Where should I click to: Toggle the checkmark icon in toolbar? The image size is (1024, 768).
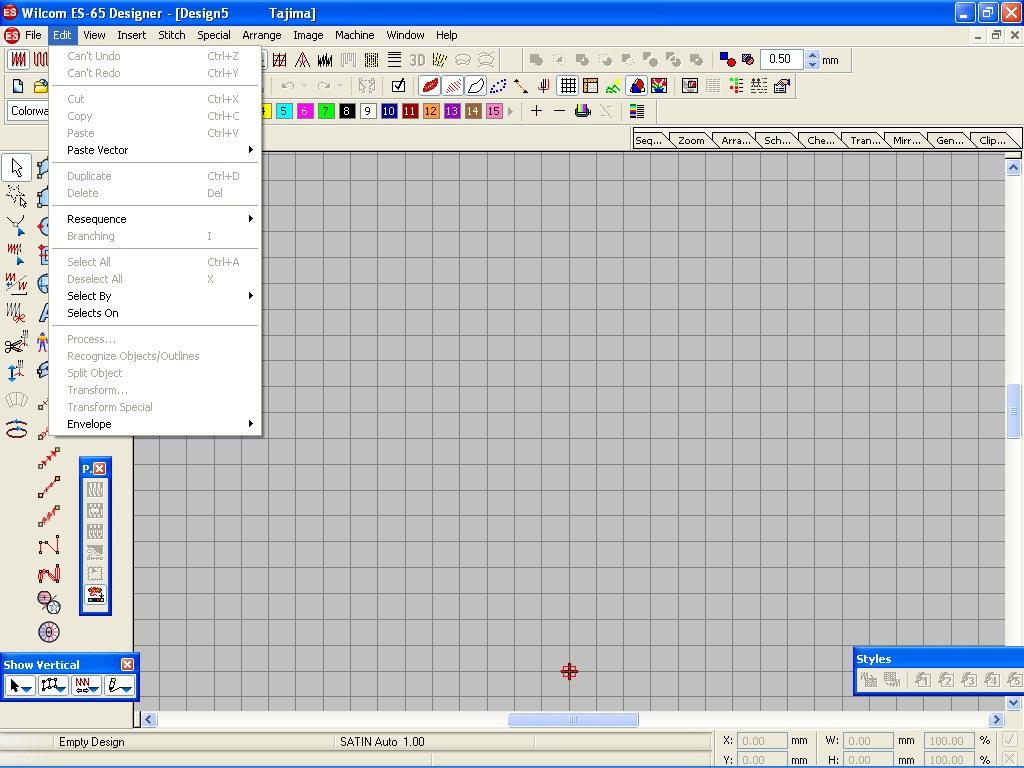(x=399, y=86)
